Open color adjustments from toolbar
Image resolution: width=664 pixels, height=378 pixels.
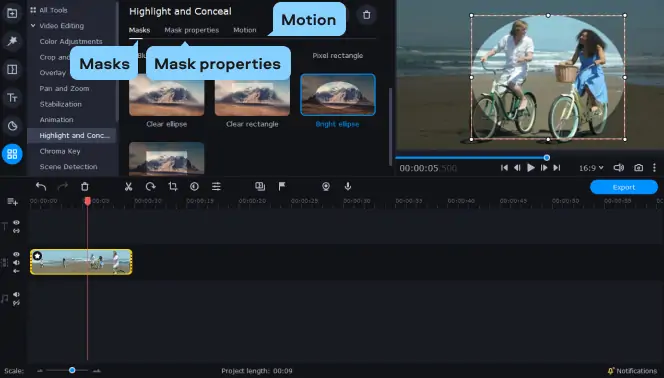[194, 186]
